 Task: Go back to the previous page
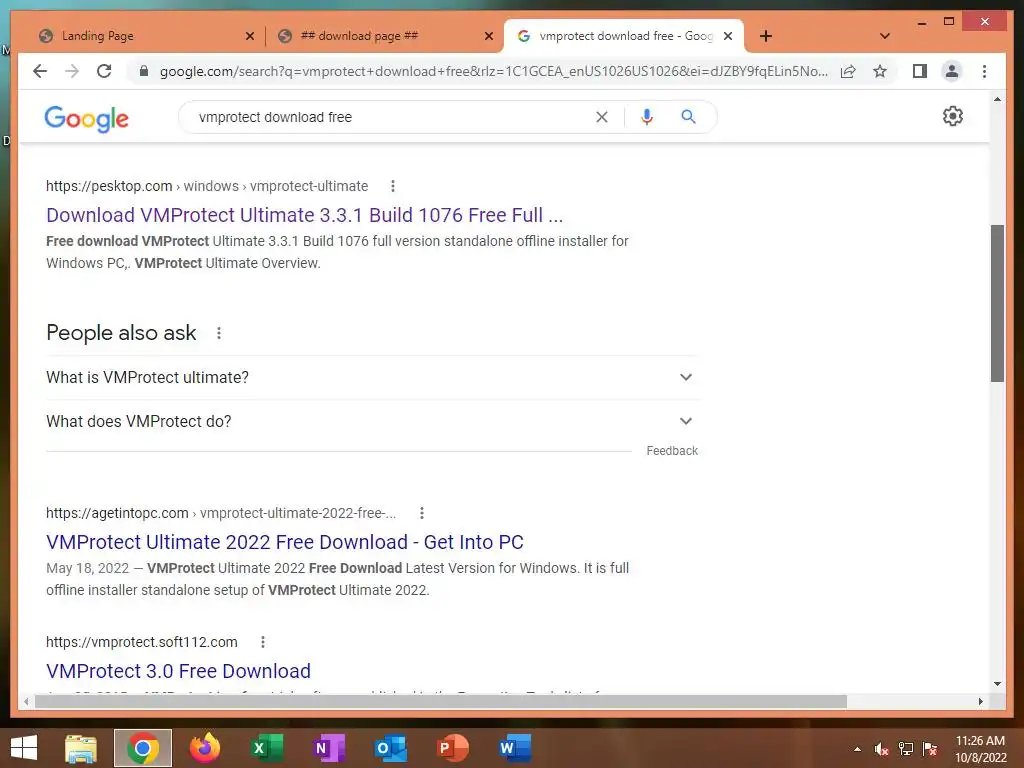(40, 71)
